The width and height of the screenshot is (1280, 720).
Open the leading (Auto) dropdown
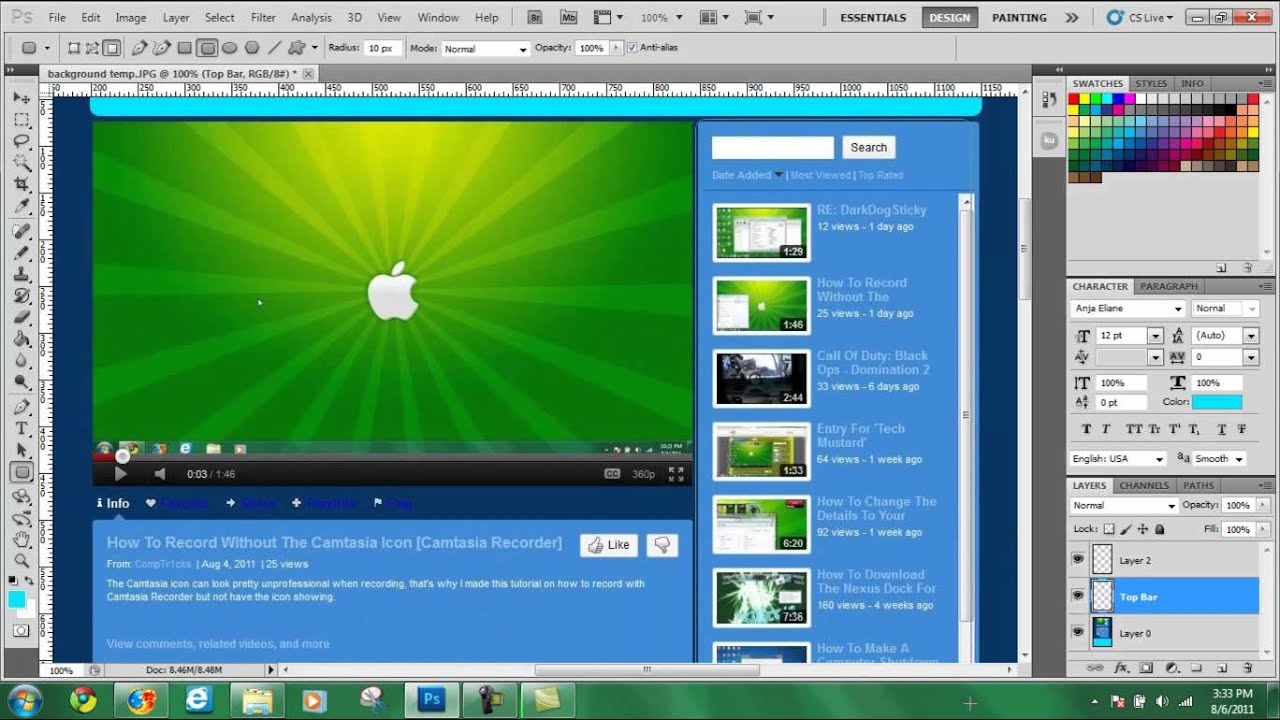click(x=1251, y=336)
